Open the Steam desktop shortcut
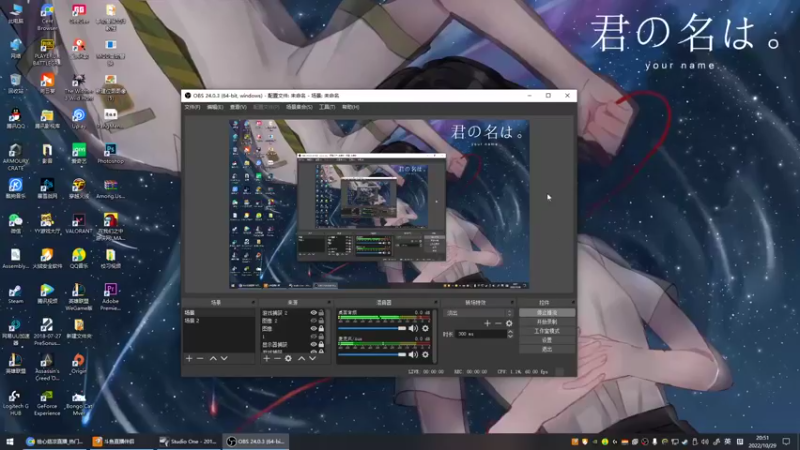The height and width of the screenshot is (450, 800). (15, 294)
